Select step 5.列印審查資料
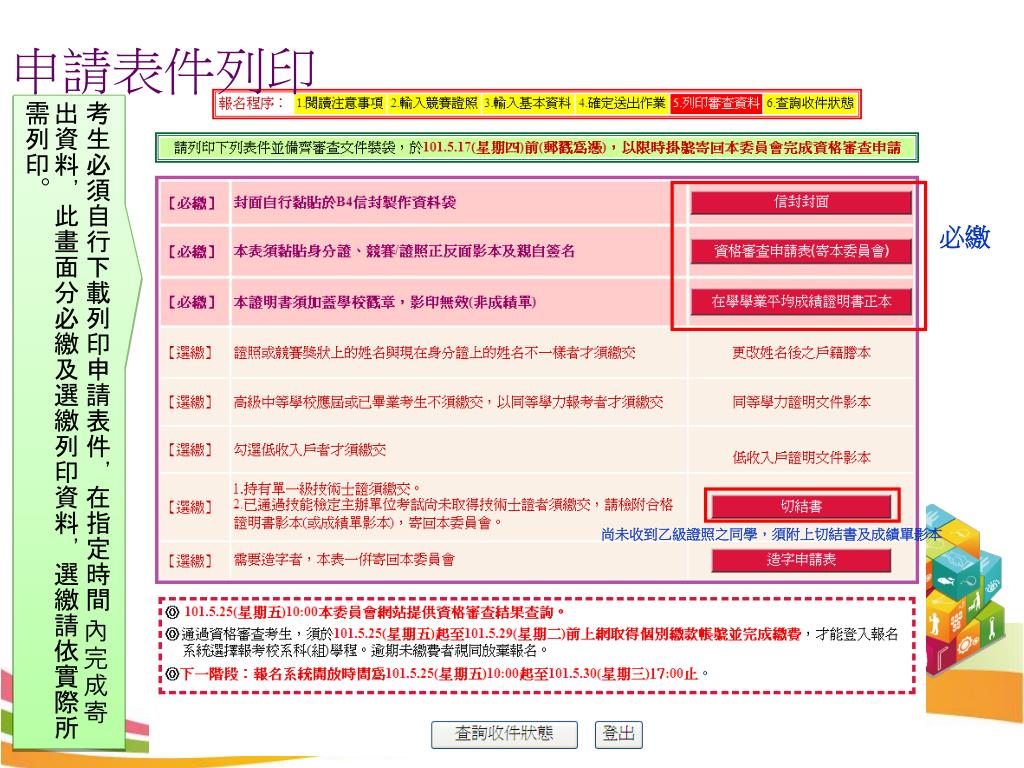The height and width of the screenshot is (768, 1024). click(x=716, y=103)
